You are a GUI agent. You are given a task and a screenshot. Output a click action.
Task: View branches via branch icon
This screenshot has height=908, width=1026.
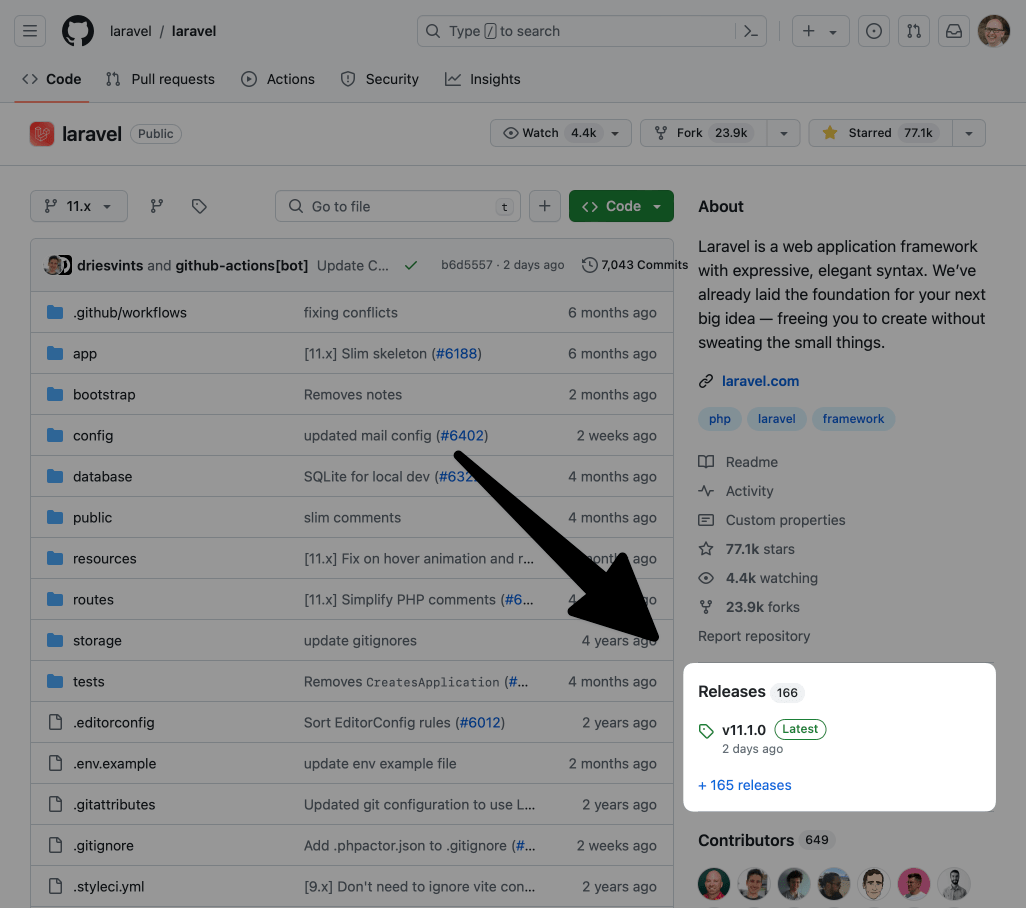point(156,206)
